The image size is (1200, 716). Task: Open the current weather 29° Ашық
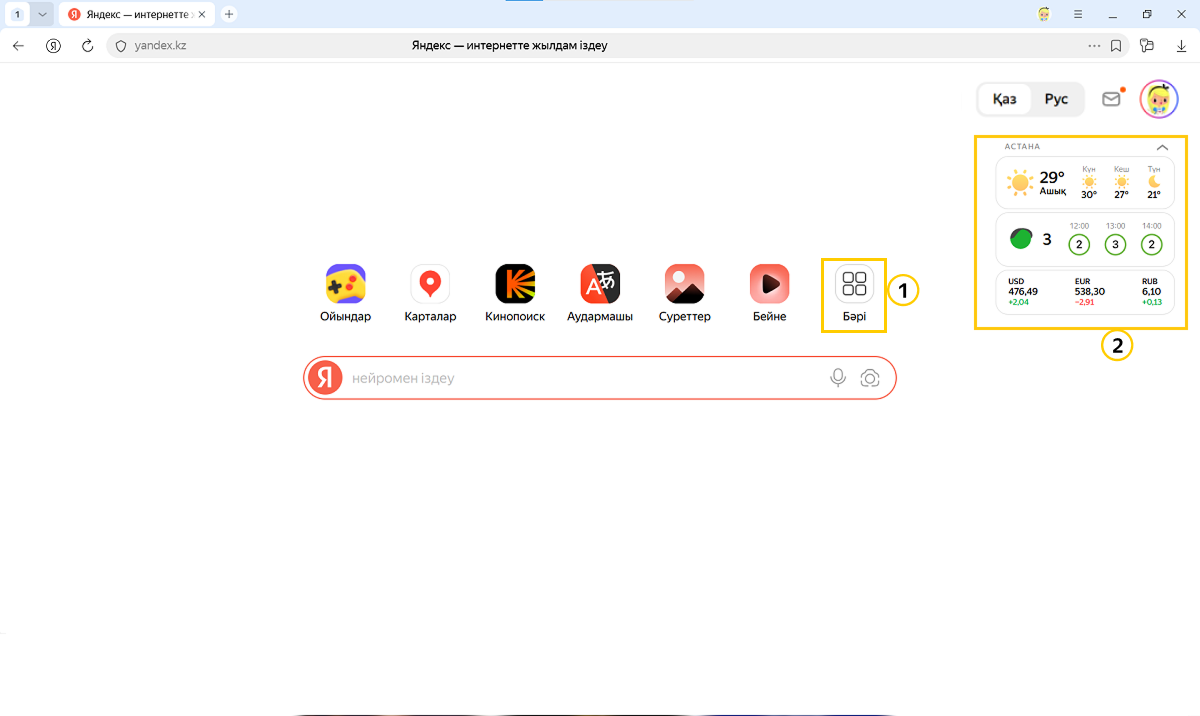coord(1038,182)
